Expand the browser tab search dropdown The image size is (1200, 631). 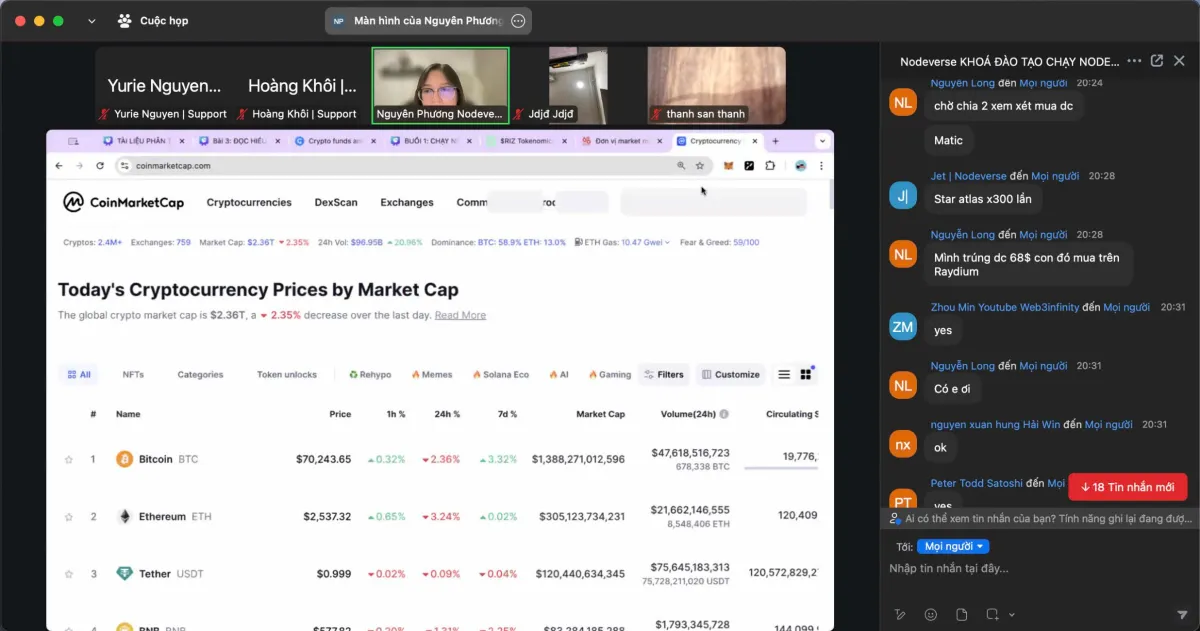822,141
